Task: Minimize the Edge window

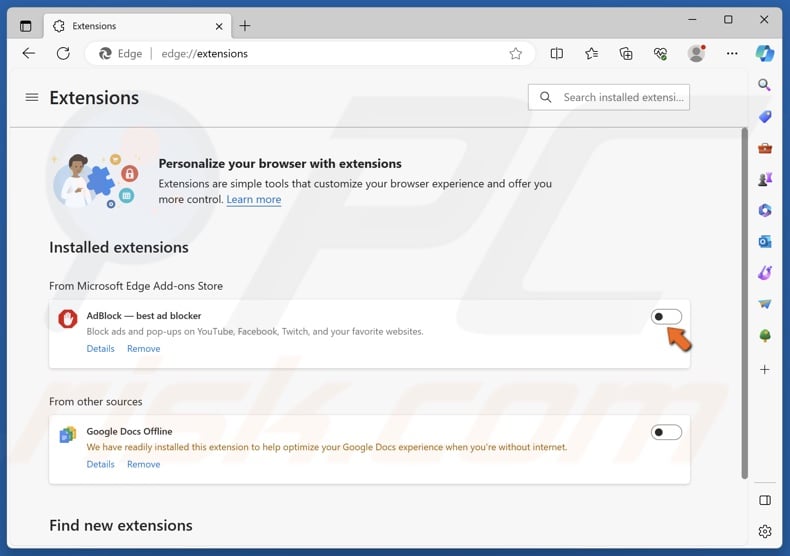Action: pos(692,20)
